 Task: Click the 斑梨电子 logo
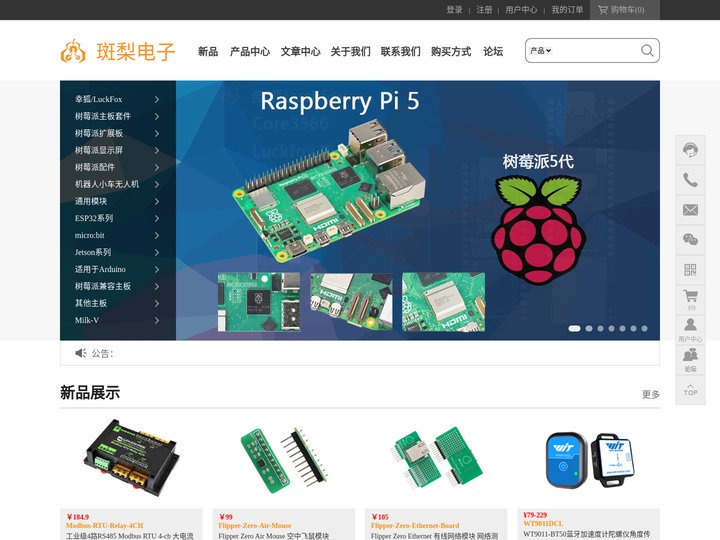click(118, 51)
